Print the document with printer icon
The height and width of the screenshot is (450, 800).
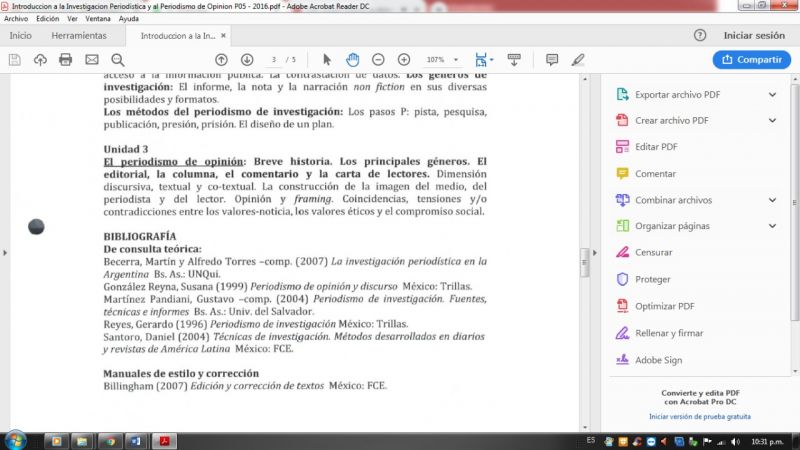[x=65, y=60]
